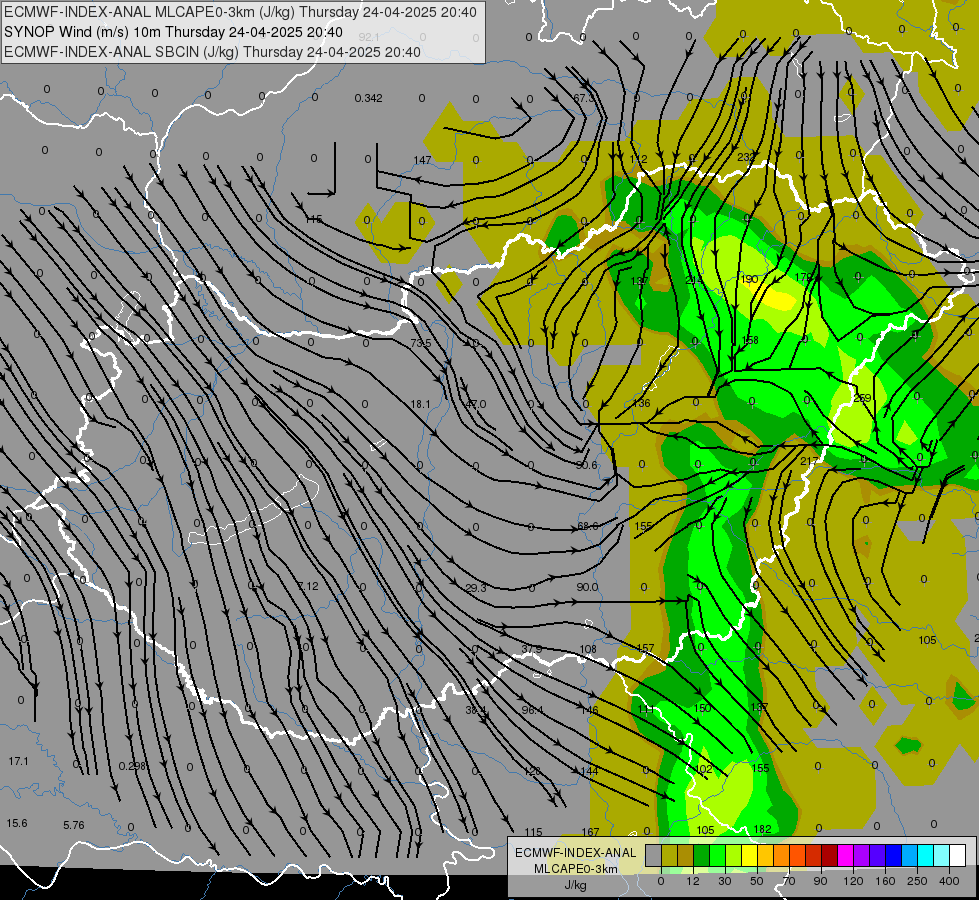Click the map value 157
979x900 pixels.
(x=645, y=648)
